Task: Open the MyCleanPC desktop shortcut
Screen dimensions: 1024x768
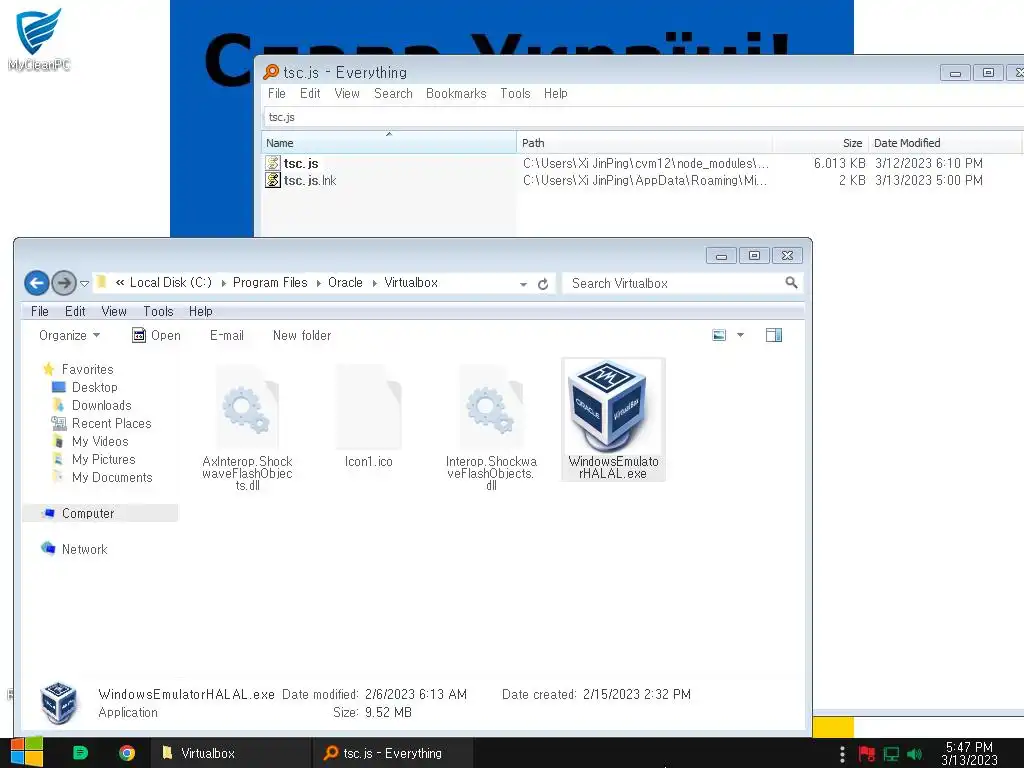Action: [x=39, y=39]
